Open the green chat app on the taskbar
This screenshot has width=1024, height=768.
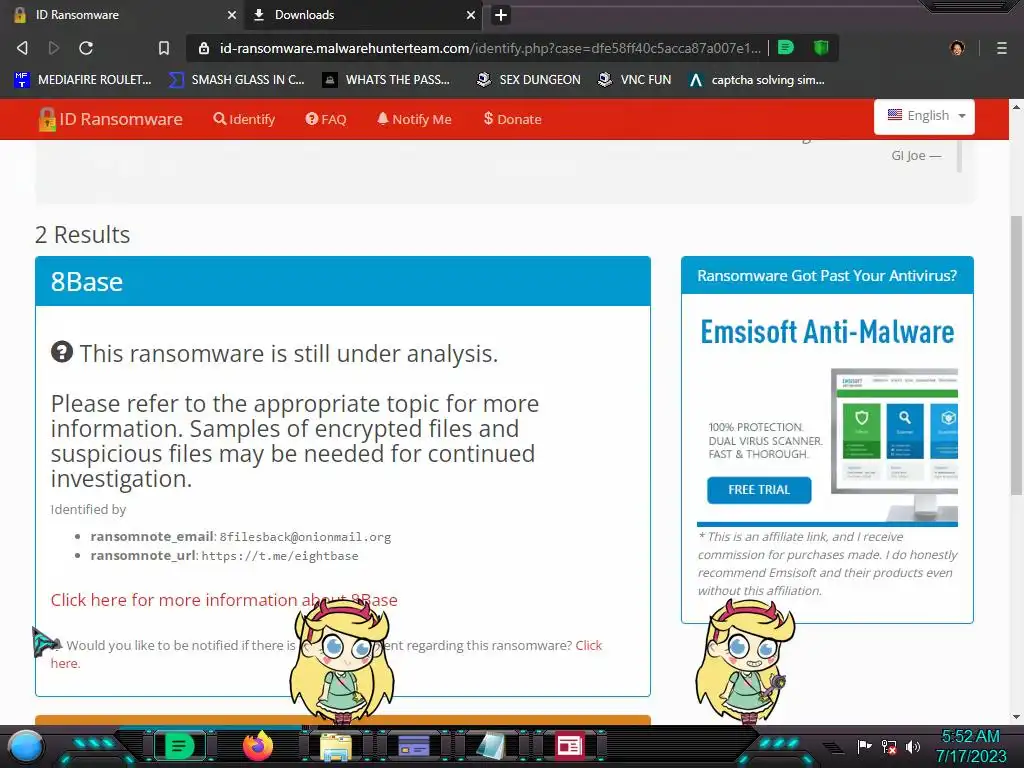click(x=179, y=746)
